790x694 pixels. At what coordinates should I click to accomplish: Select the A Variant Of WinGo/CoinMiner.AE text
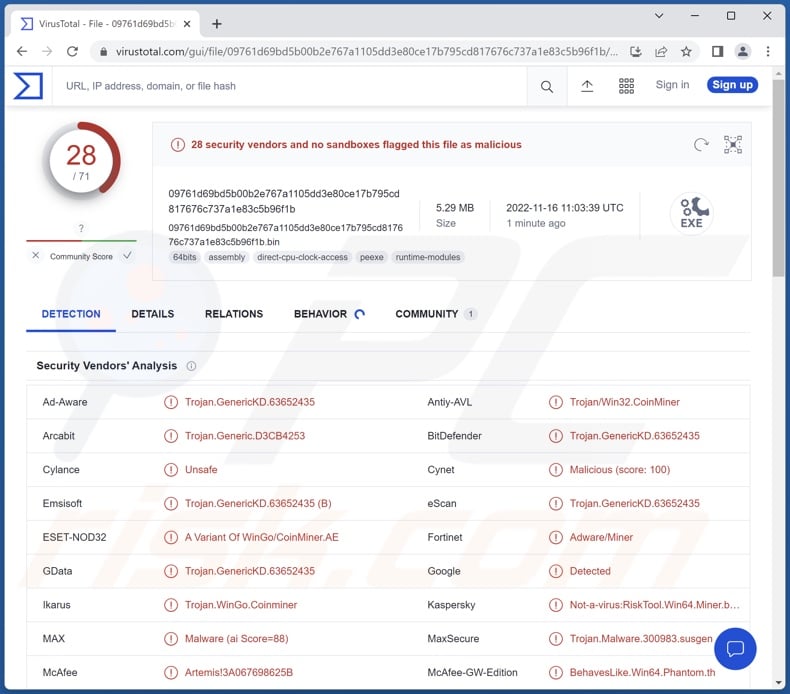point(261,537)
